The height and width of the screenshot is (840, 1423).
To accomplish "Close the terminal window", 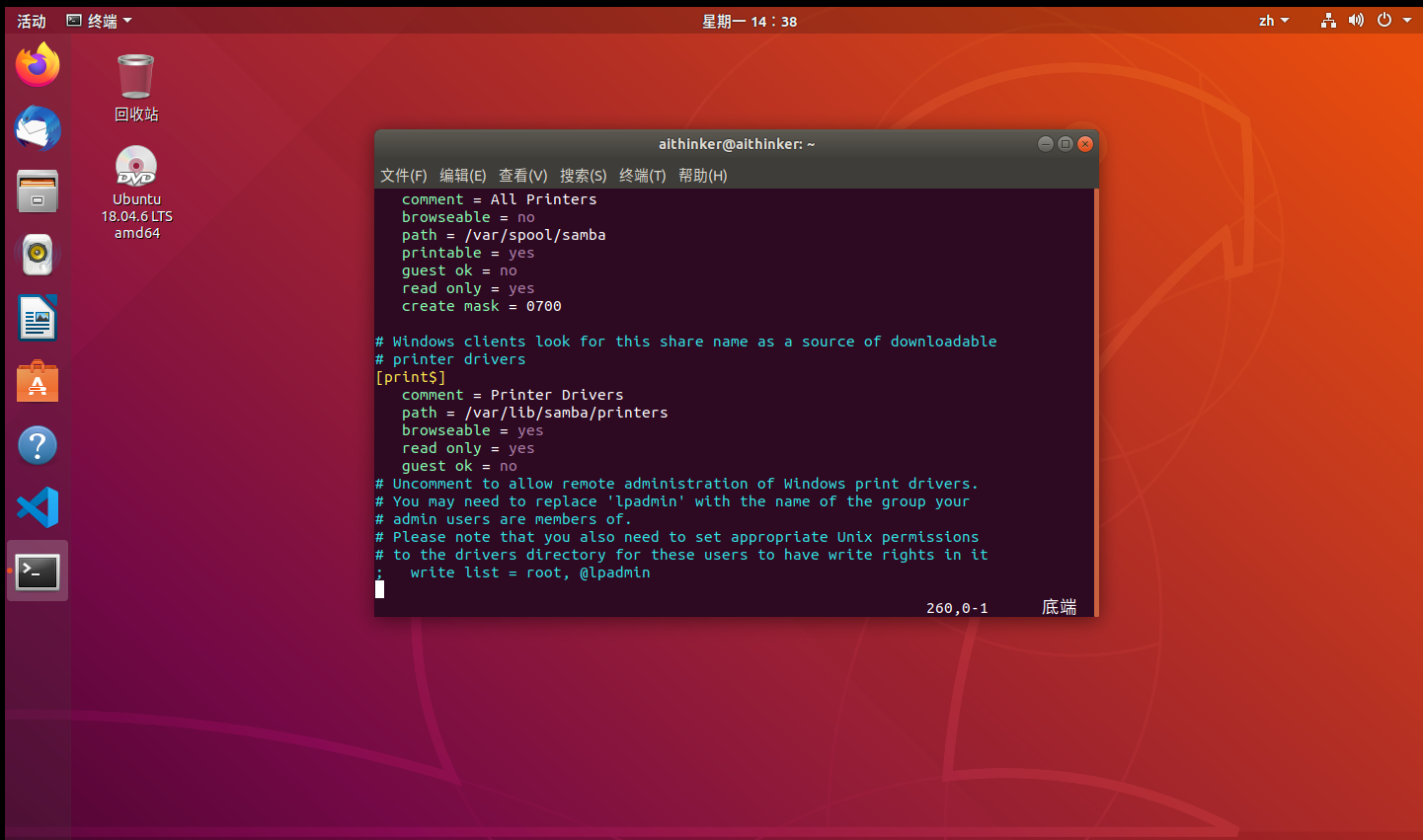I will tap(1085, 144).
